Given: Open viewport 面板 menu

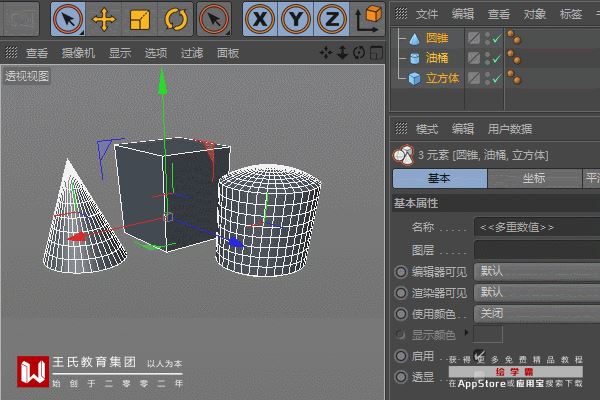Looking at the screenshot, I should coord(228,53).
